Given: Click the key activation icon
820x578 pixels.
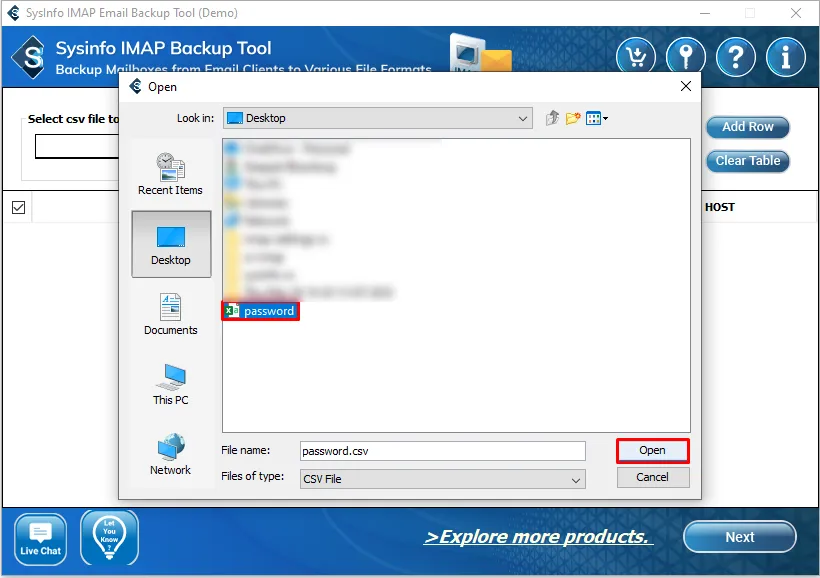Looking at the screenshot, I should coord(686,57).
